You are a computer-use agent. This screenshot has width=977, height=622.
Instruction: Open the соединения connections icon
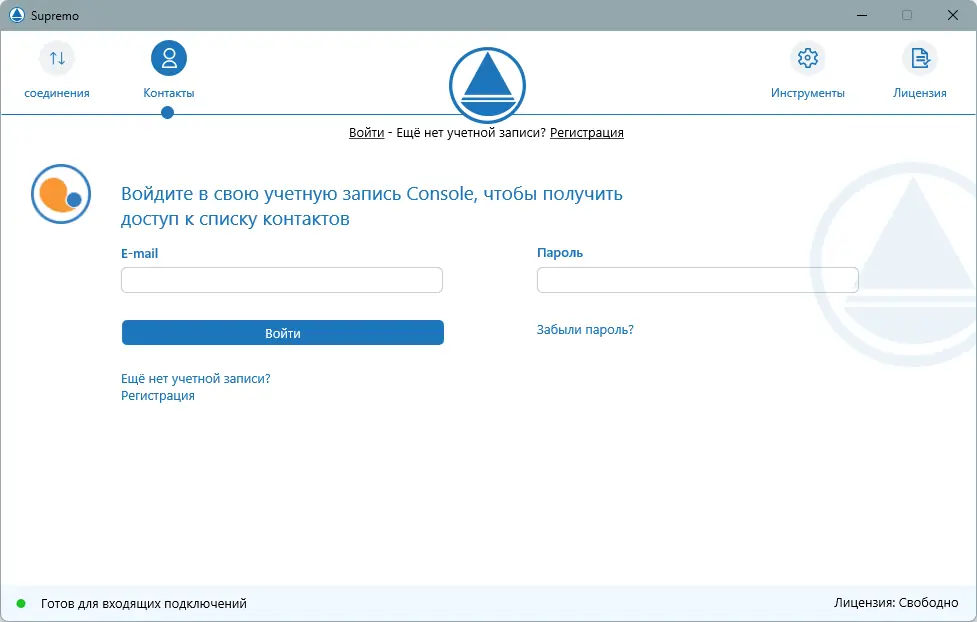point(57,59)
